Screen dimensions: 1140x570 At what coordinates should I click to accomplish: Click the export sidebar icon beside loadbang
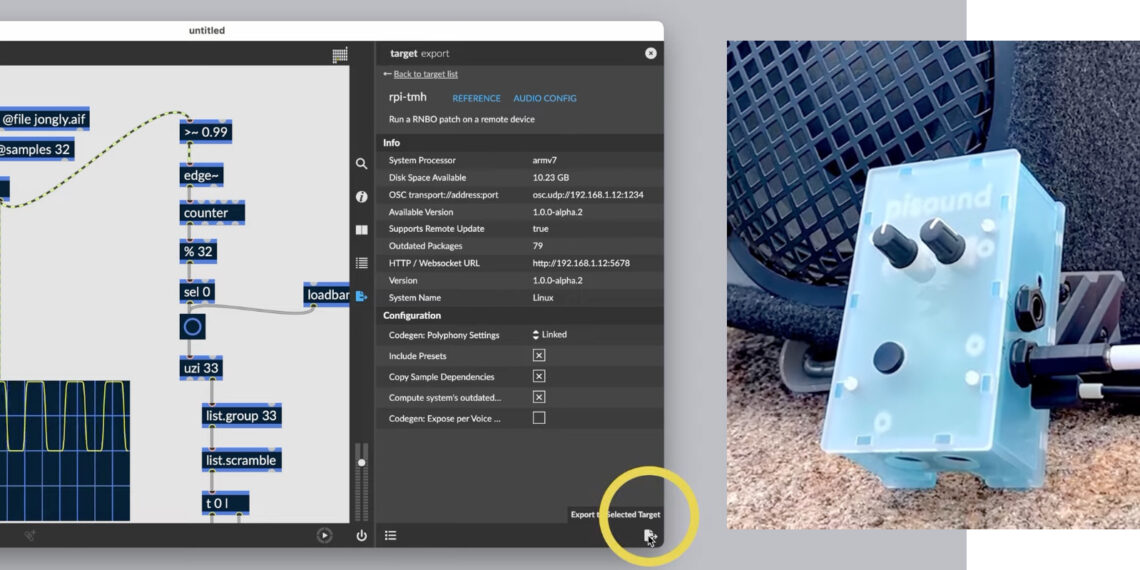point(362,296)
